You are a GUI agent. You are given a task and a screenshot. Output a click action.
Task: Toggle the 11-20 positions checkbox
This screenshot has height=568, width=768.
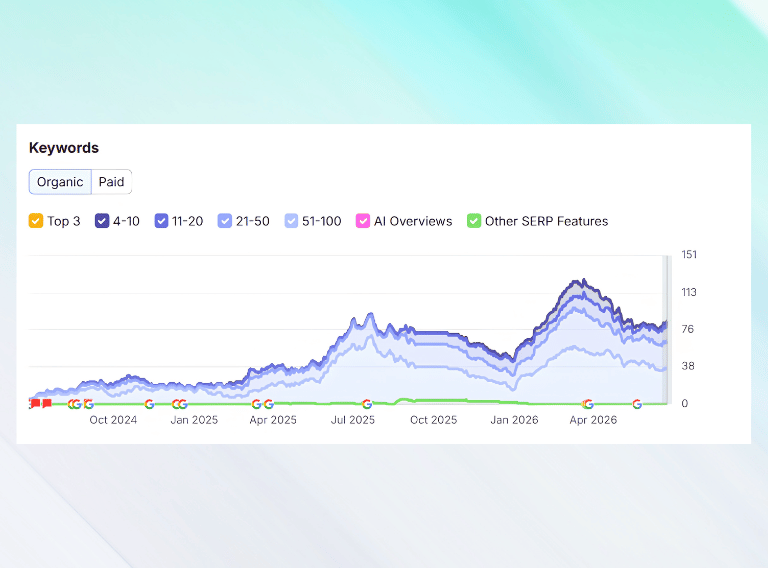pos(161,221)
